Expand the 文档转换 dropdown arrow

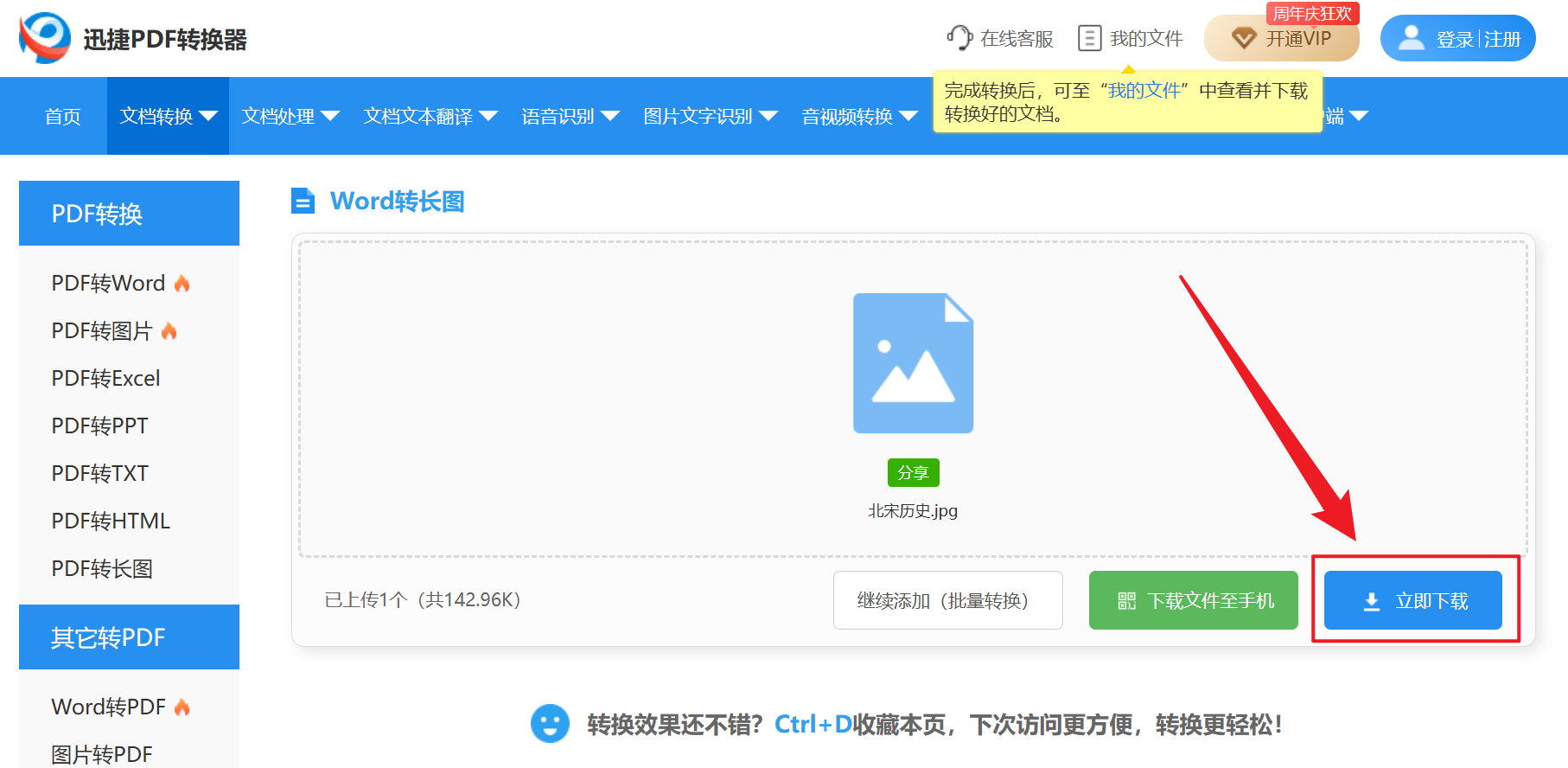208,116
